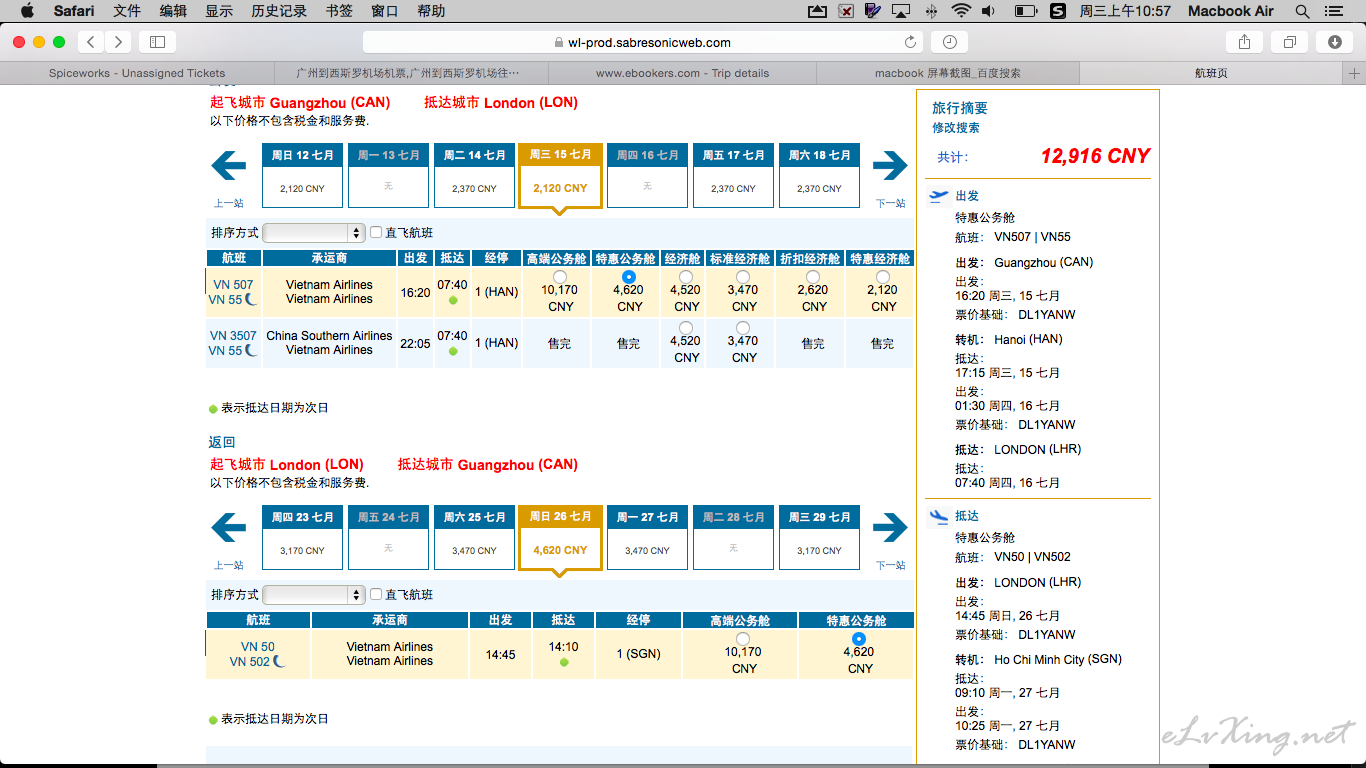Image resolution: width=1366 pixels, height=768 pixels.
Task: Select 3,470 CNY fare for VN 3507
Action: pos(743,328)
